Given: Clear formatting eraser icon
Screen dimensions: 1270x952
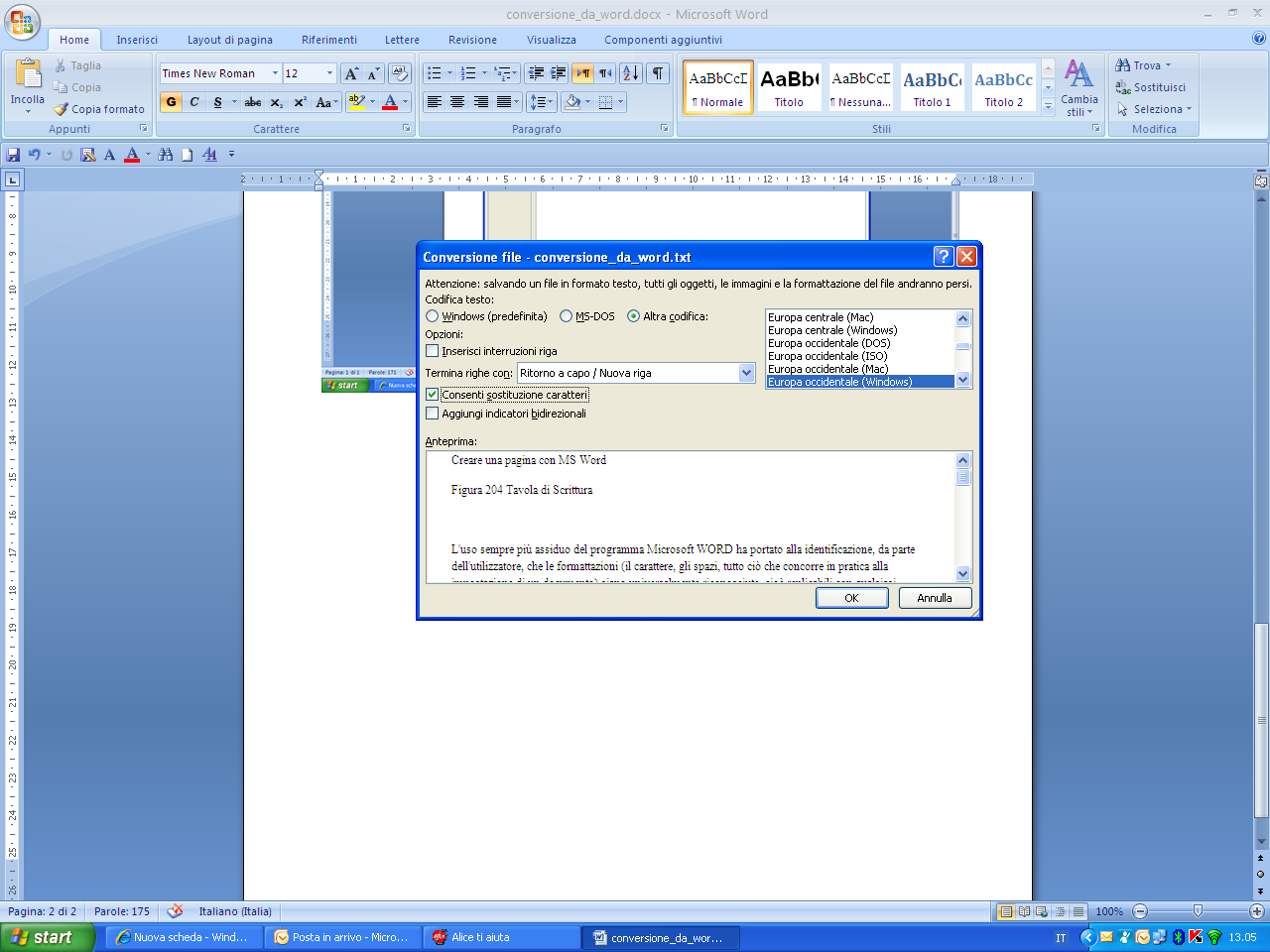Looking at the screenshot, I should 400,73.
